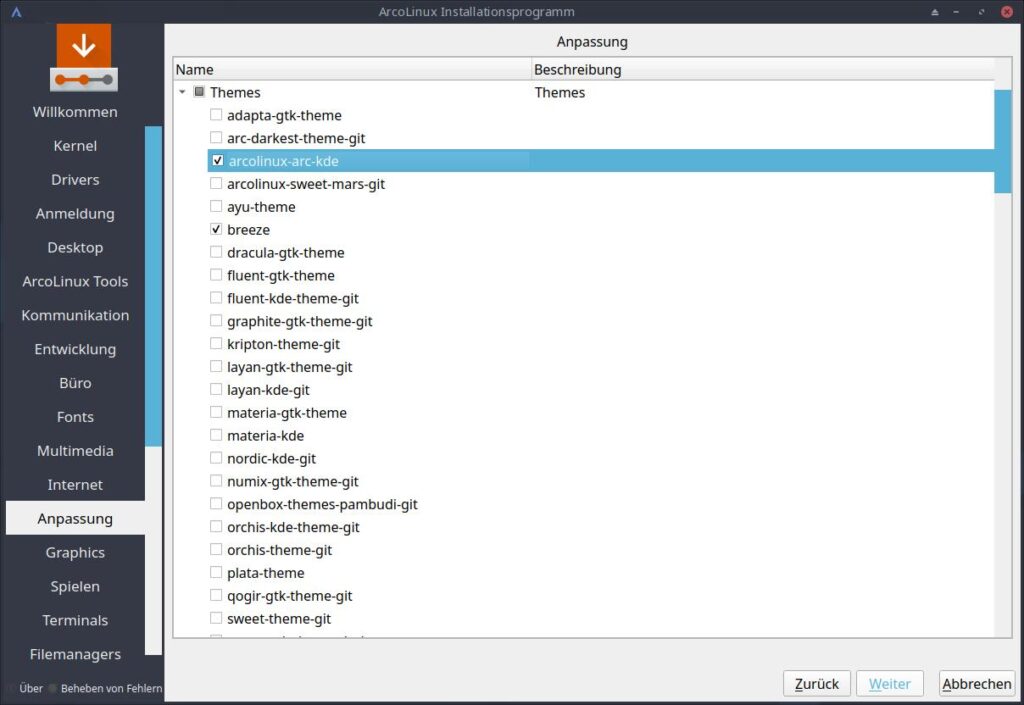Viewport: 1024px width, 705px height.
Task: Tick numix-gtk-theme-git checkbox
Action: click(x=216, y=480)
